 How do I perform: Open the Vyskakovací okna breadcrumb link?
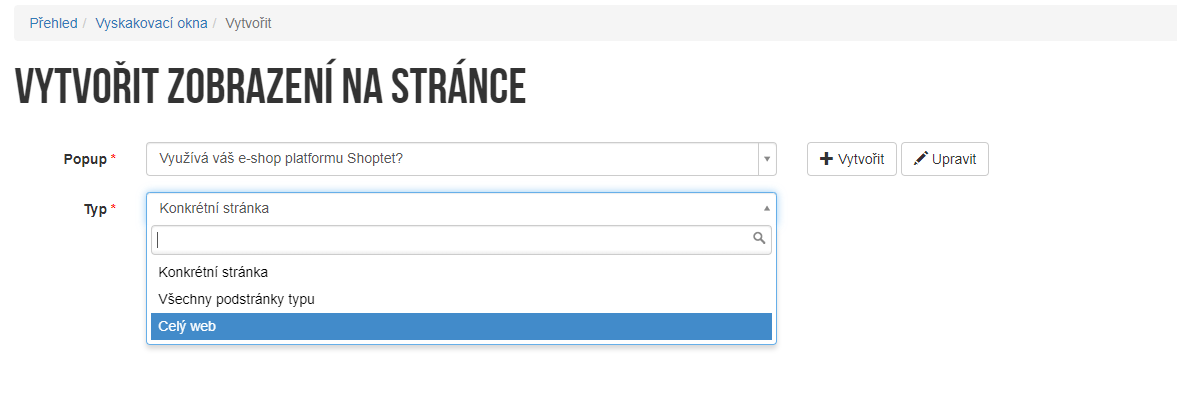coord(151,23)
